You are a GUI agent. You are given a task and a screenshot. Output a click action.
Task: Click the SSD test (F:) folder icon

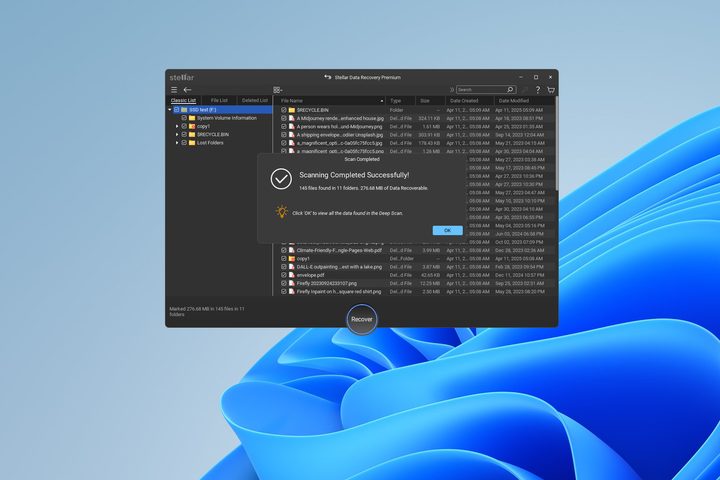[x=184, y=110]
